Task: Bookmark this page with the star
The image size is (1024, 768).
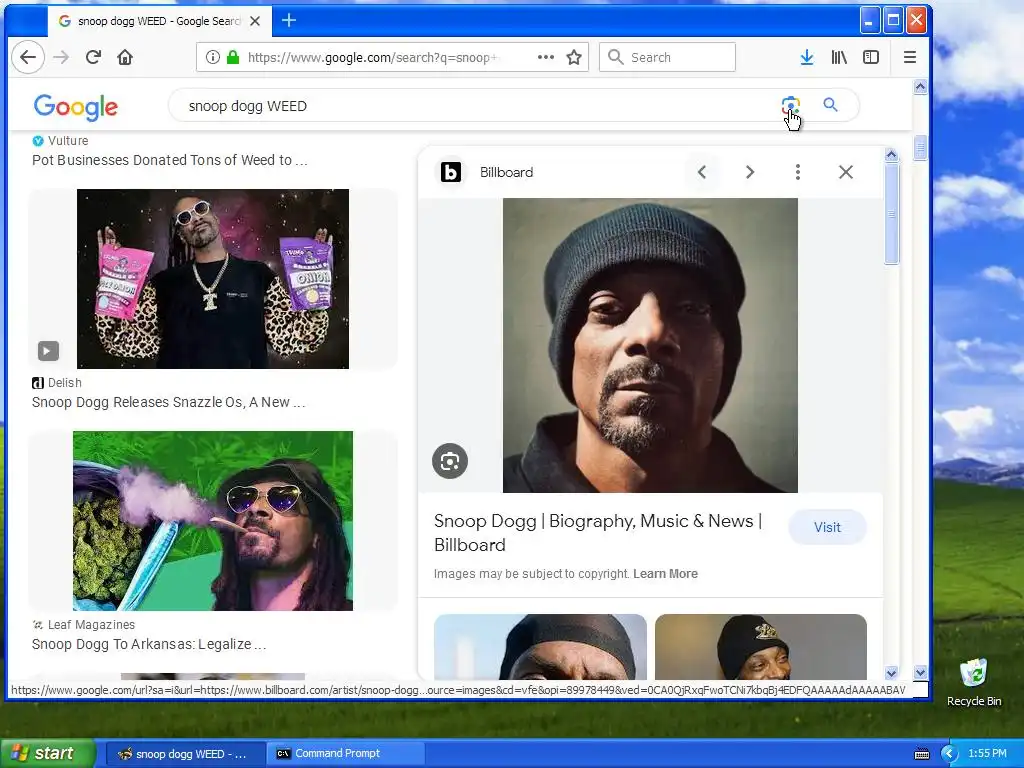Action: 574,57
